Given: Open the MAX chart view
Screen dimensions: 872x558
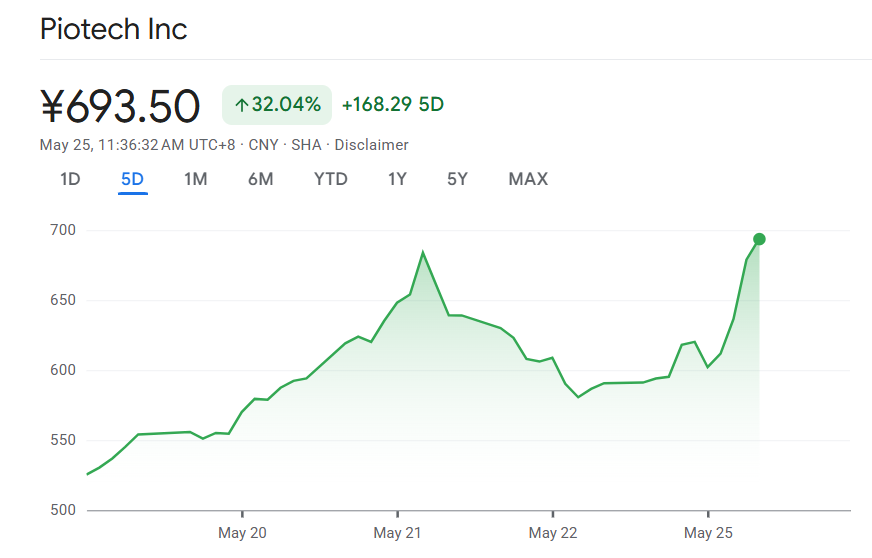Looking at the screenshot, I should [528, 179].
